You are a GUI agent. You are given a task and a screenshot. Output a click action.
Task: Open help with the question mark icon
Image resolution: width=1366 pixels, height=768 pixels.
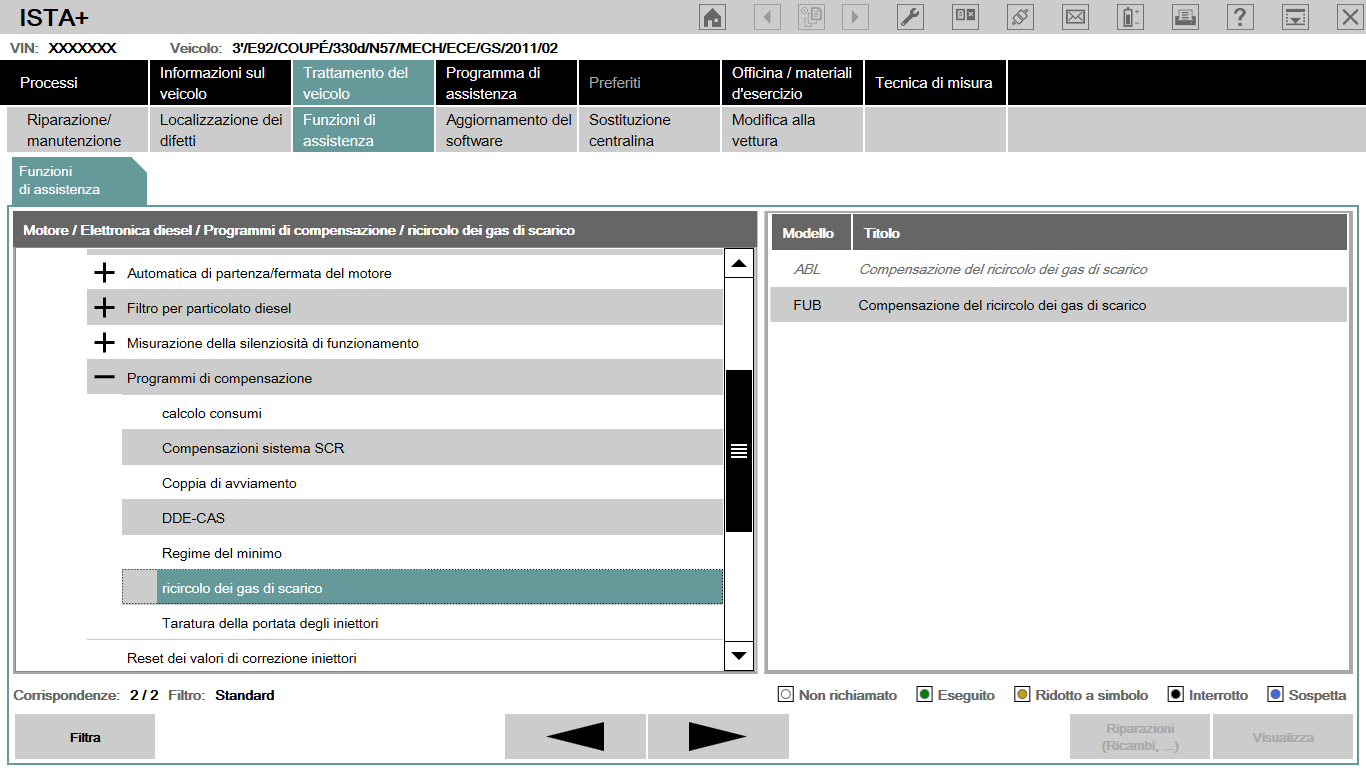click(1240, 16)
